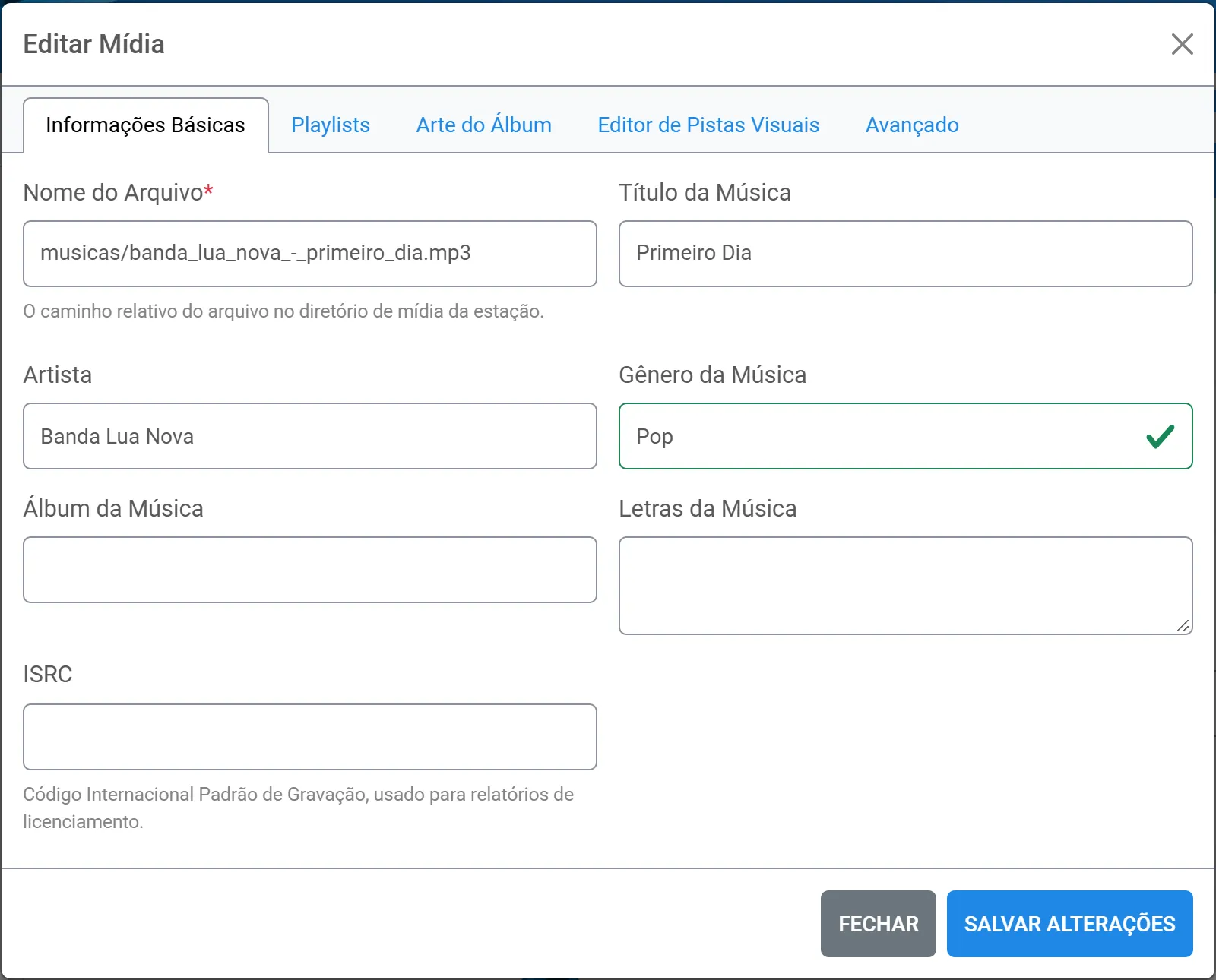Click the Gênero da Música field
Viewport: 1216px width, 980px height.
point(906,436)
